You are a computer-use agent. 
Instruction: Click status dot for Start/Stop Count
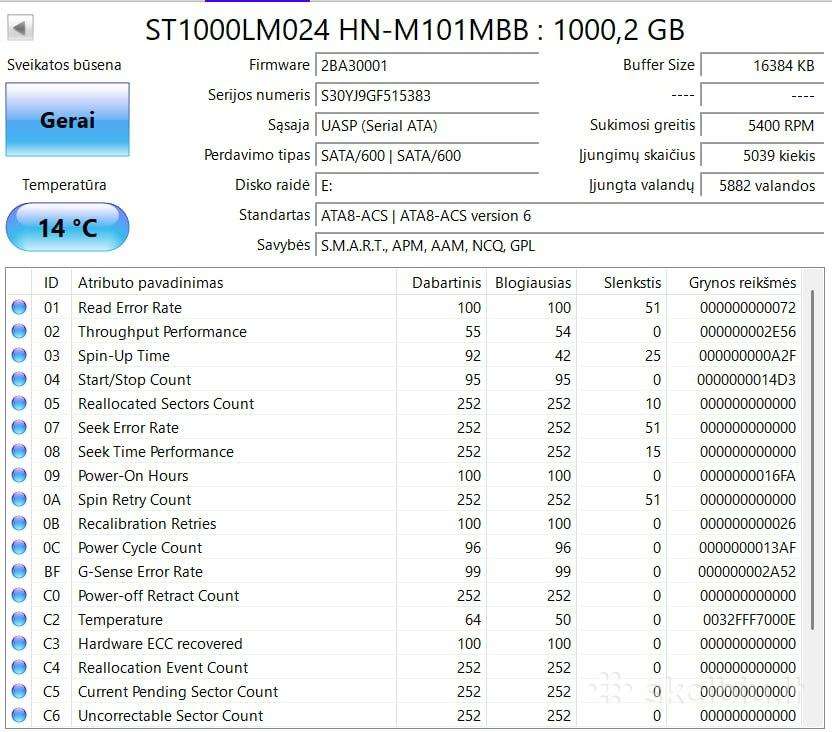19,379
